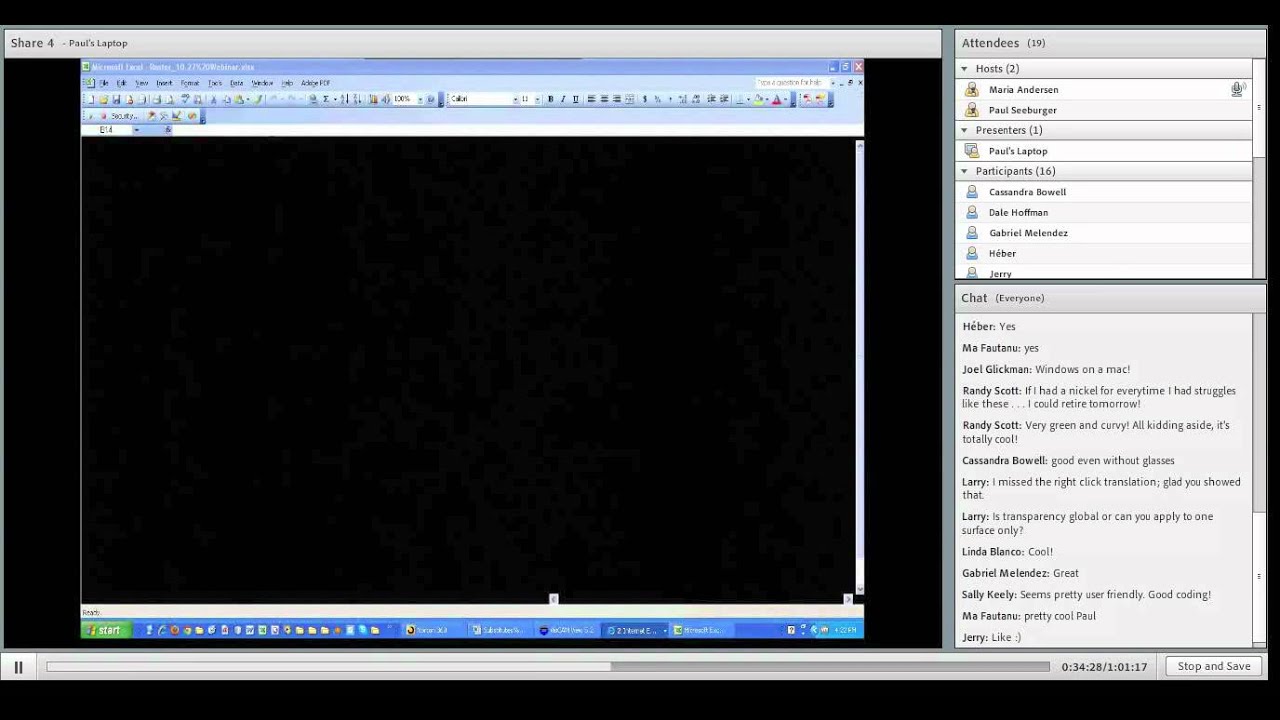Screen dimensions: 1280x720
Task: Click the AutoSum sigma icon
Action: pos(326,99)
